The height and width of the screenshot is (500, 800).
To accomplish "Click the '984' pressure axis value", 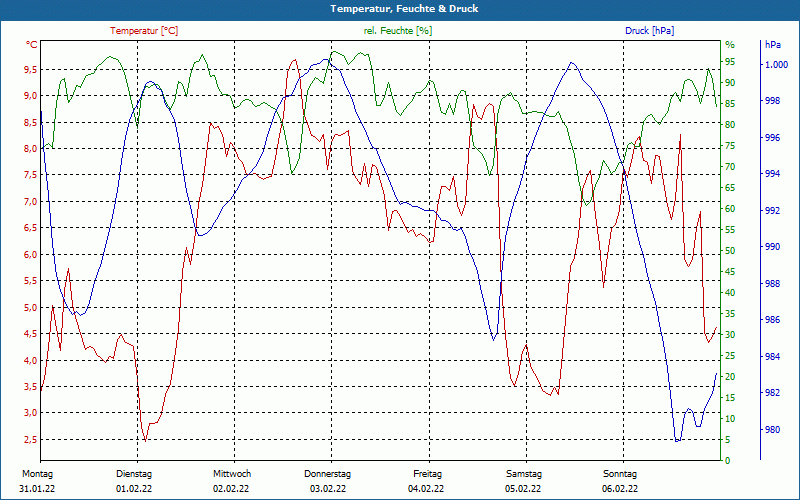I will (x=772, y=357).
